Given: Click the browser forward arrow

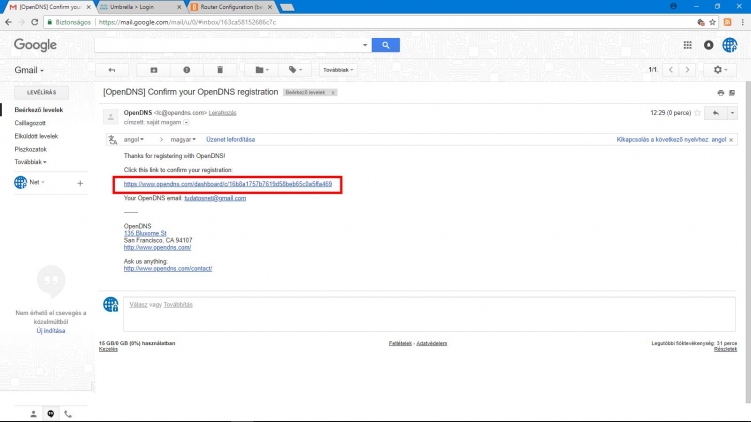Looking at the screenshot, I should point(21,22).
